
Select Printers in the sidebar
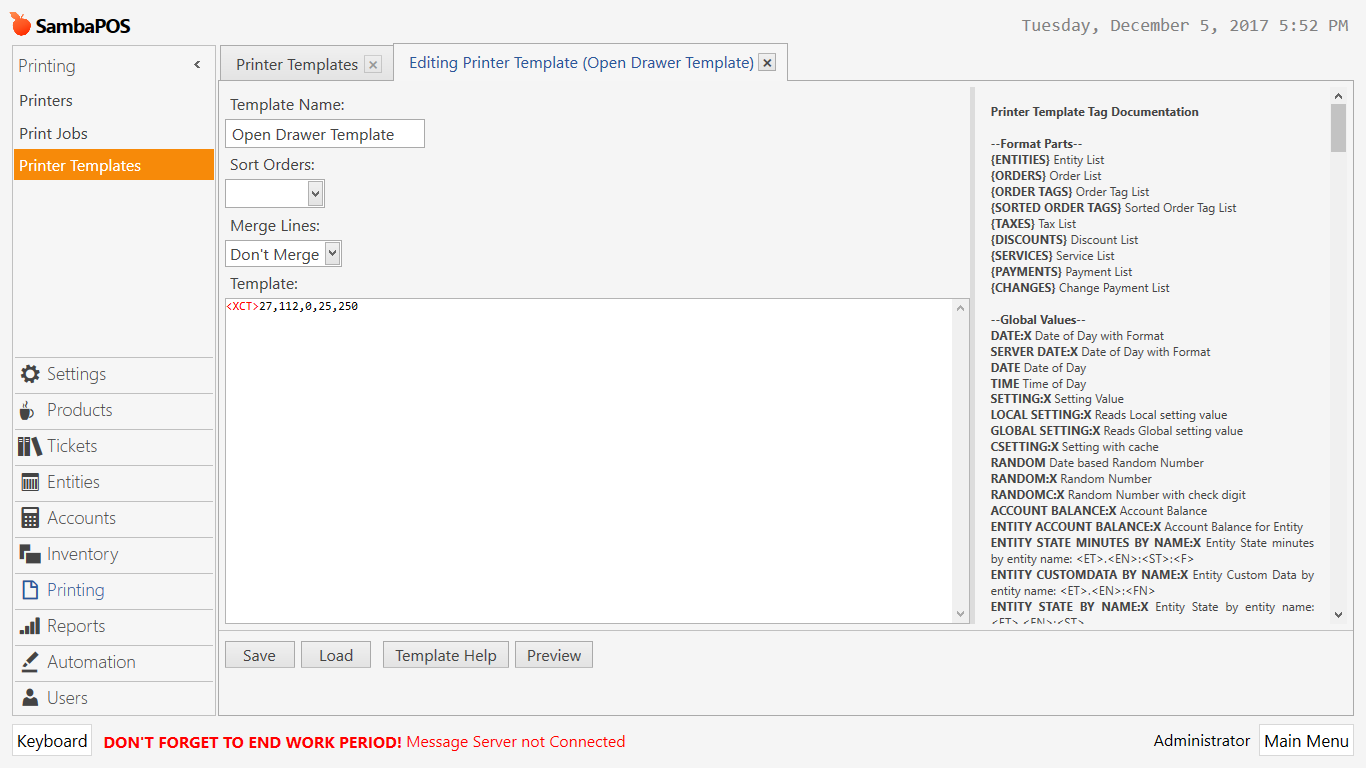pos(46,100)
